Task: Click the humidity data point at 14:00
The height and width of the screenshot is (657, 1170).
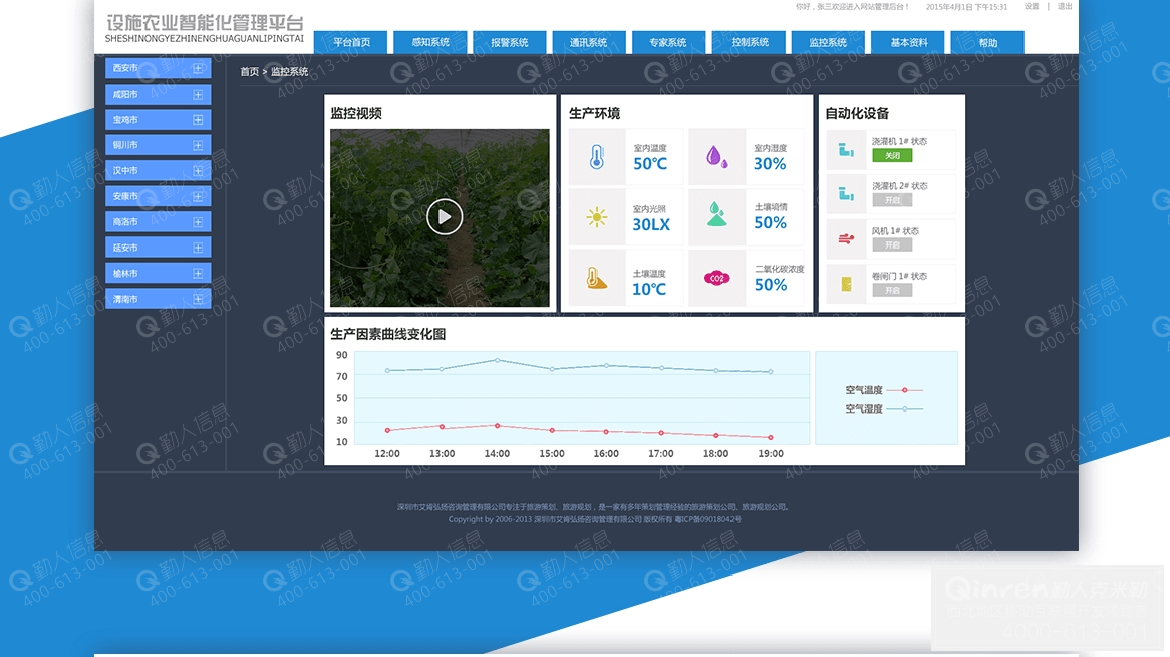Action: pyautogui.click(x=498, y=361)
